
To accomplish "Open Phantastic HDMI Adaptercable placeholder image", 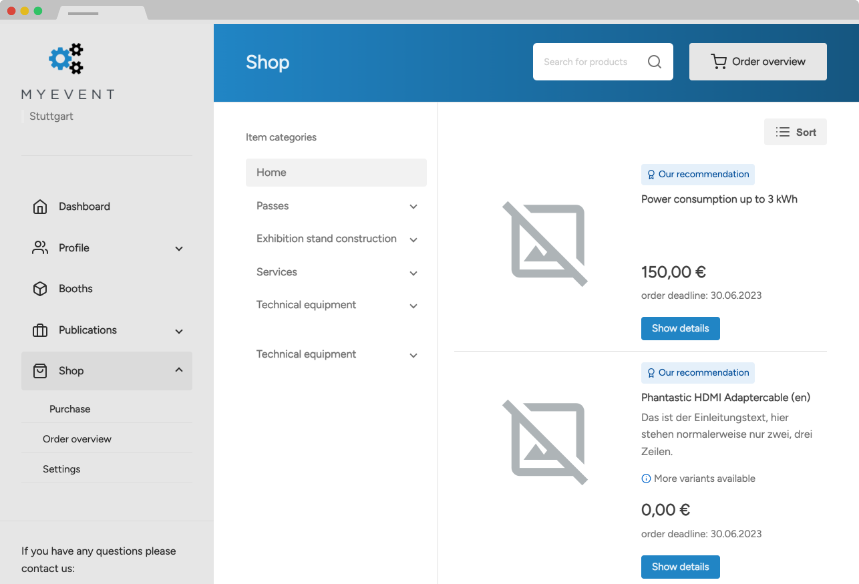I will [x=545, y=442].
